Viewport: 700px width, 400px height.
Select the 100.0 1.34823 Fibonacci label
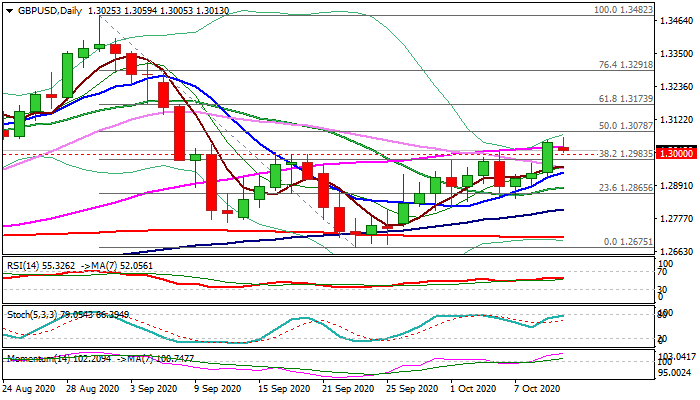coord(623,9)
